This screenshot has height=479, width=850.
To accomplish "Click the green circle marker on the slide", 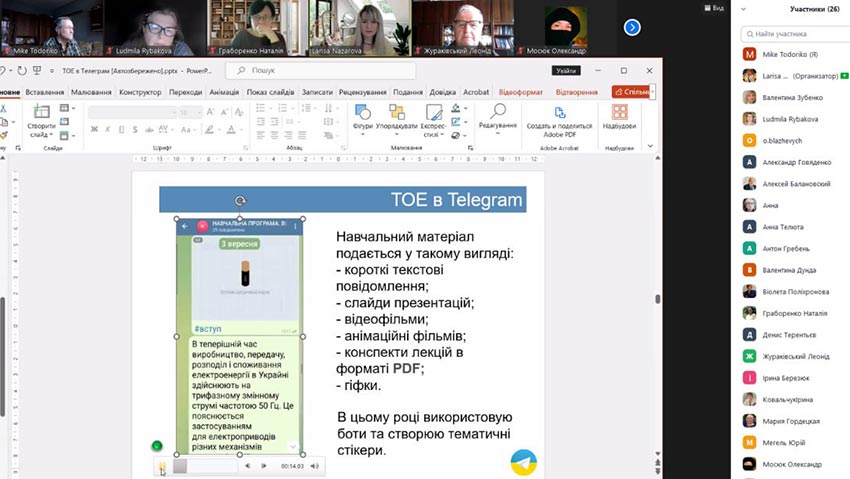I will coord(157,446).
